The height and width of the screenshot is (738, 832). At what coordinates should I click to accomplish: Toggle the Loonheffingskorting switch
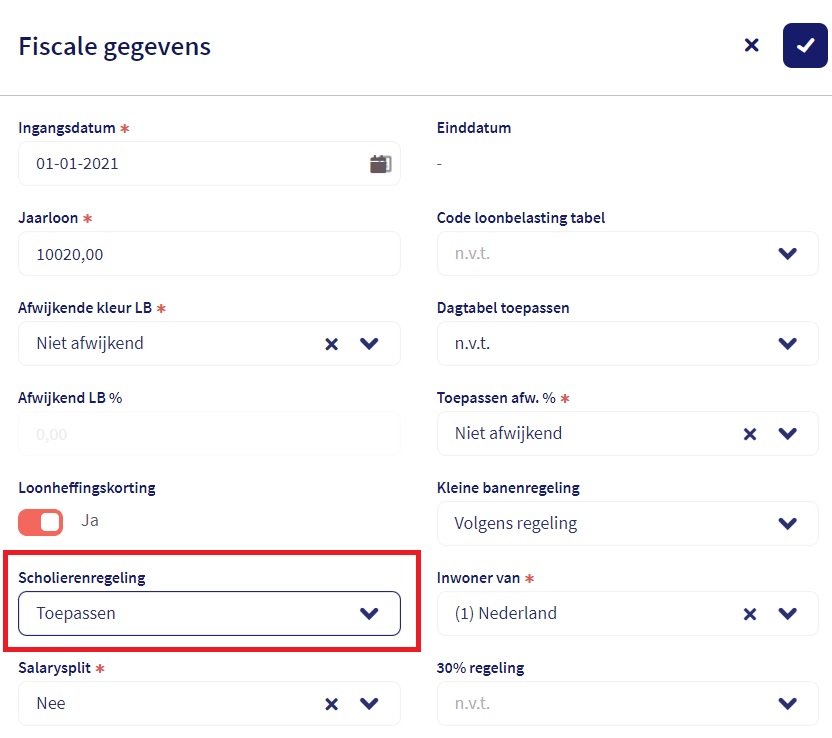point(41,522)
